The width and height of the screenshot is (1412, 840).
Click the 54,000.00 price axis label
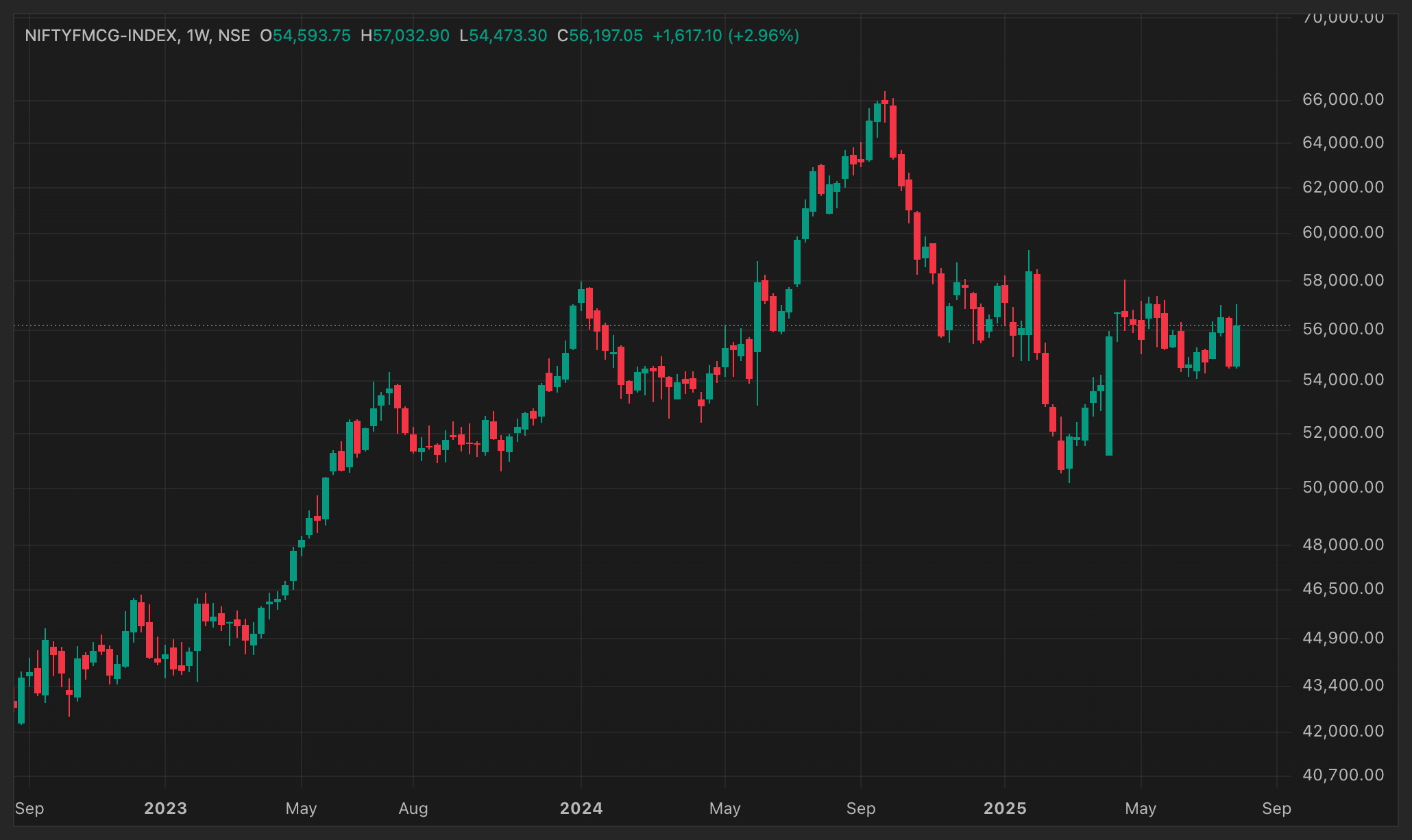click(x=1343, y=380)
